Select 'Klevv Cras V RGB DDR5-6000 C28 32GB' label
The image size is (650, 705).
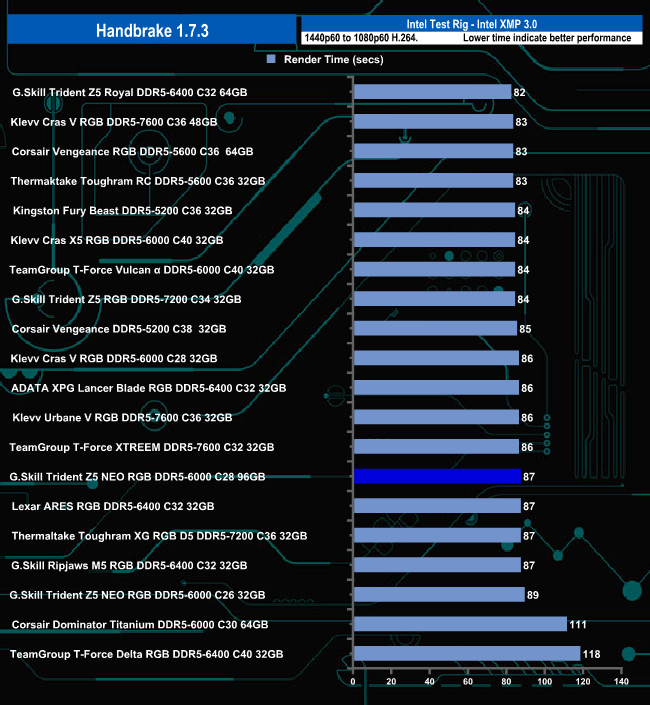click(114, 358)
